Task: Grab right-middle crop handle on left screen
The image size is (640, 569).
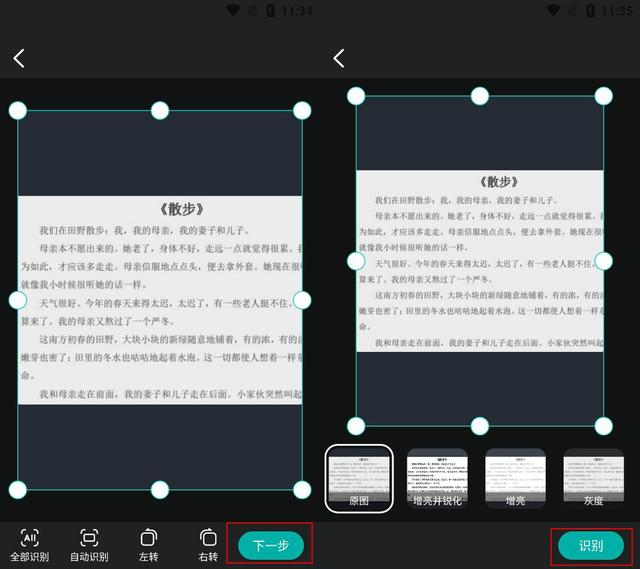Action: click(302, 300)
